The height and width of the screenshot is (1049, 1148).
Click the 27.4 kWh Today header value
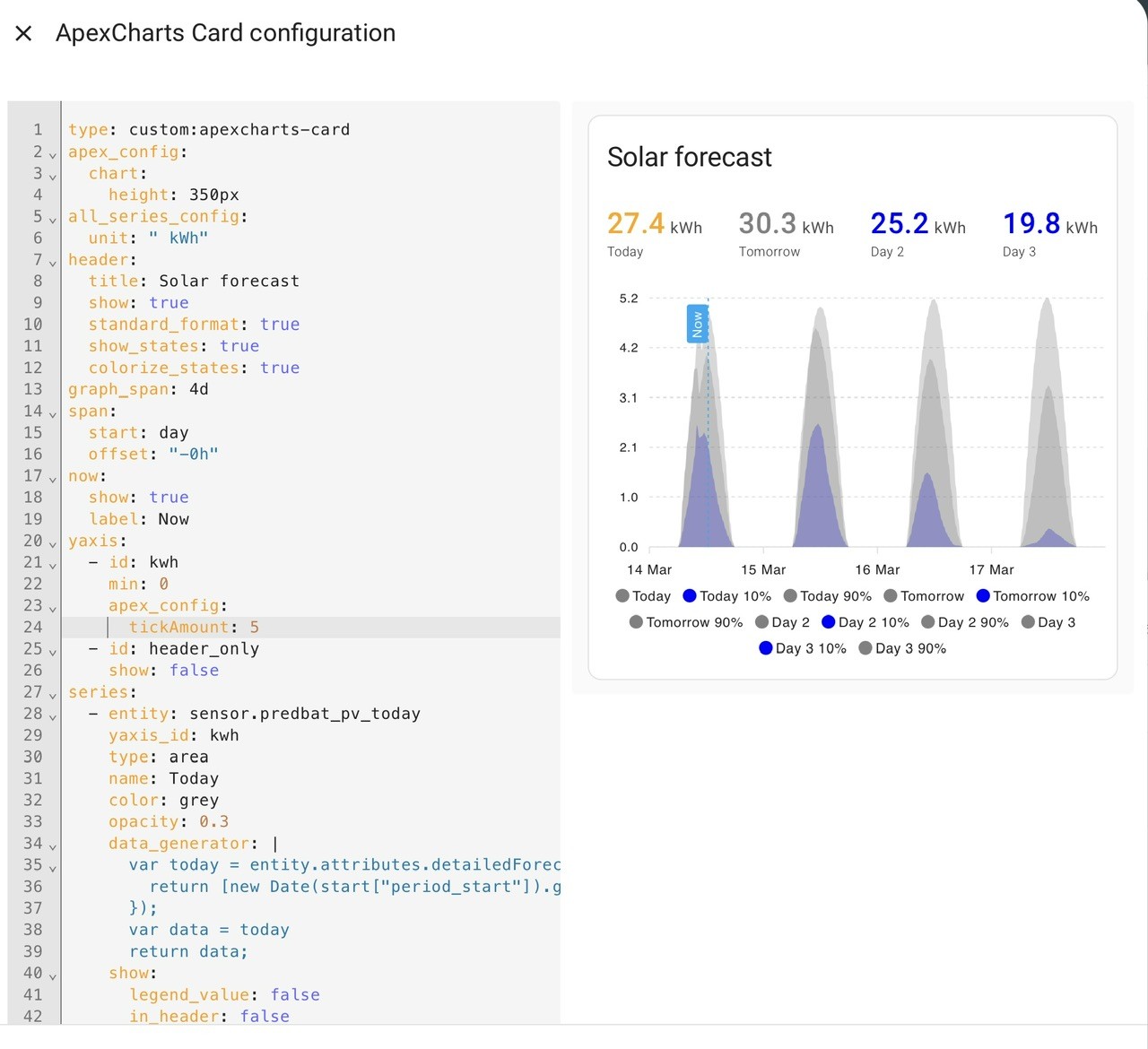point(655,223)
